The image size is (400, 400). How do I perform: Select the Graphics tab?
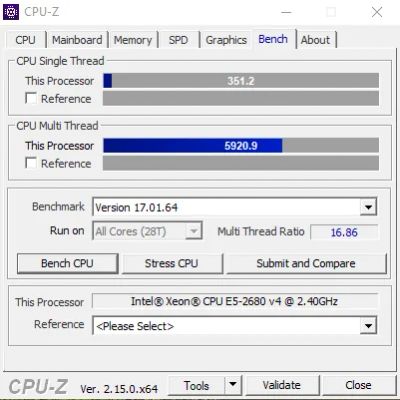pyautogui.click(x=226, y=40)
